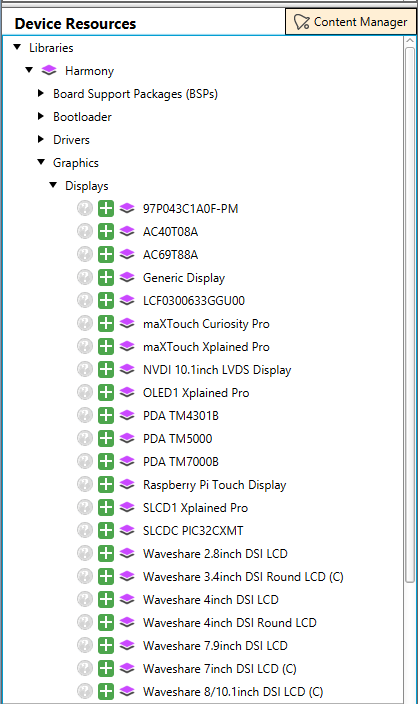Expand the Bootloader node
This screenshot has width=418, height=704.
(41, 116)
